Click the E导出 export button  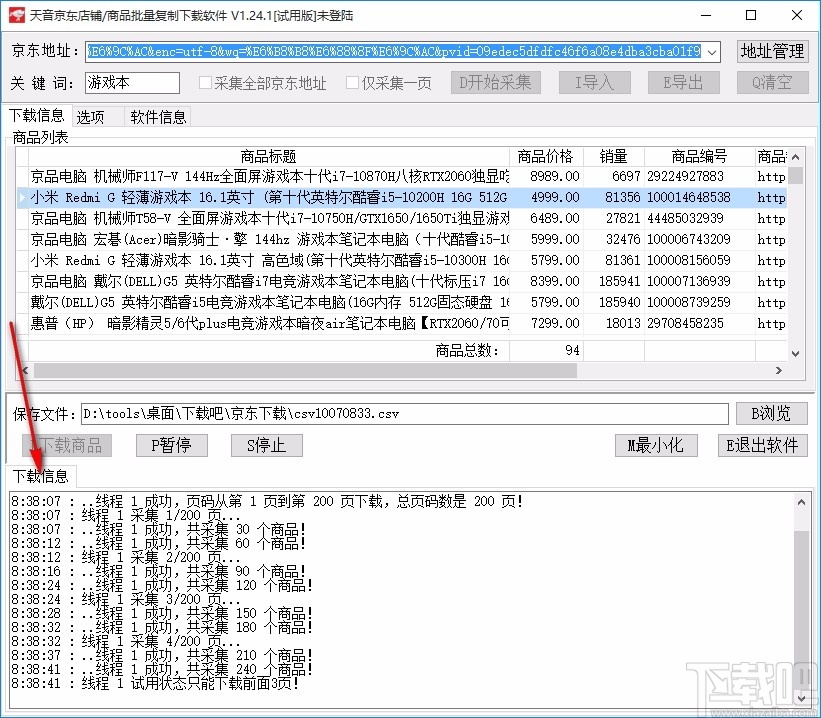point(683,84)
